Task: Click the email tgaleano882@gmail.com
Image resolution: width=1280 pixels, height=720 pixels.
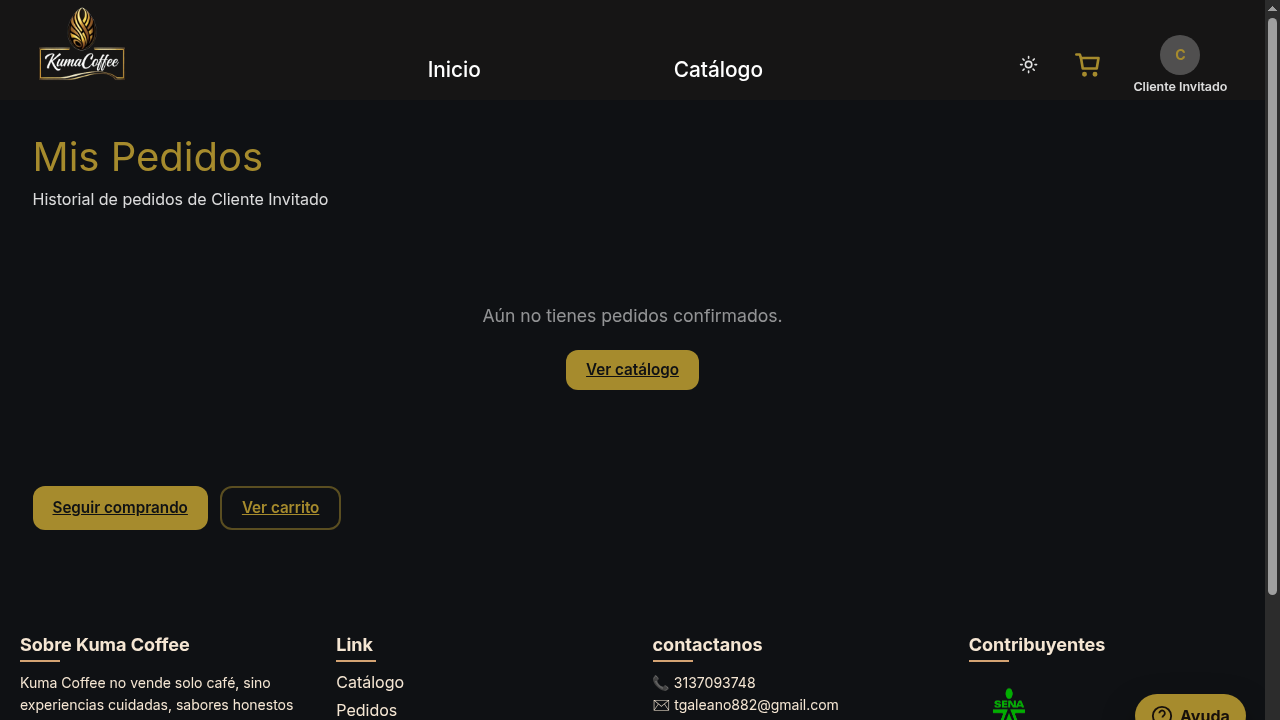Action: coord(756,705)
